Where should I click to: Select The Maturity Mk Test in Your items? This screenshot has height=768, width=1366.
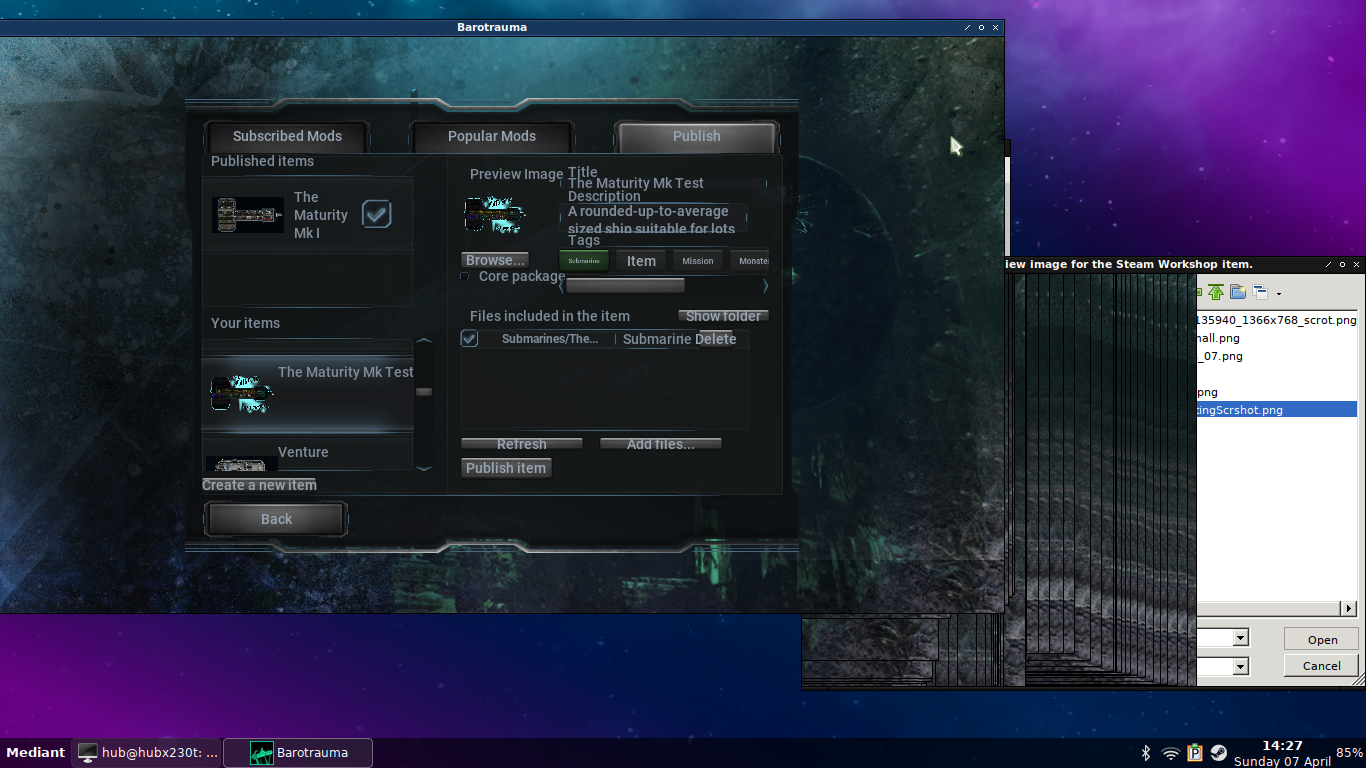coord(308,394)
